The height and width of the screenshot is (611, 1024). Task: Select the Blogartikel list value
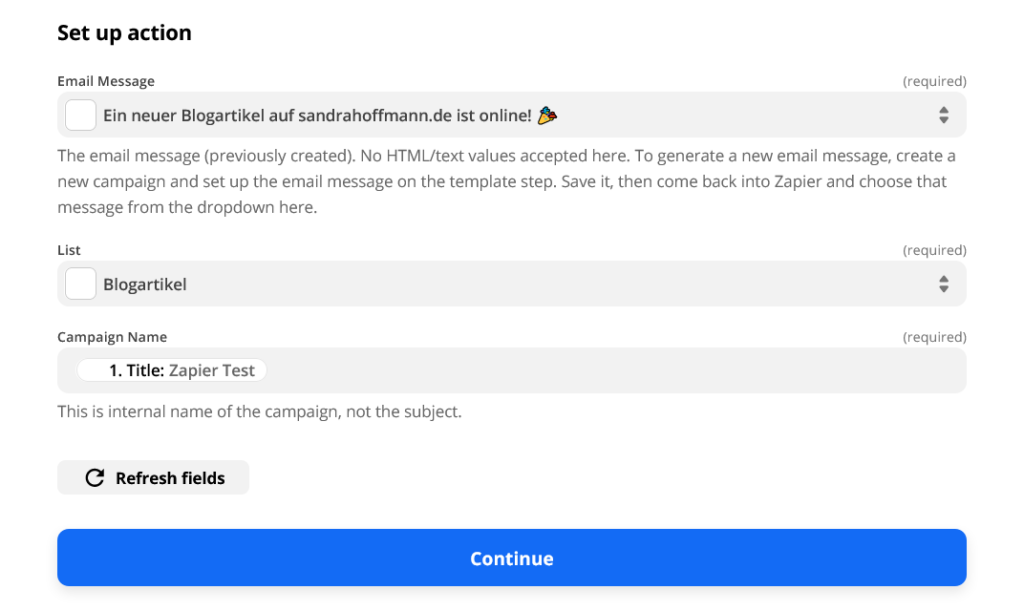tap(145, 284)
